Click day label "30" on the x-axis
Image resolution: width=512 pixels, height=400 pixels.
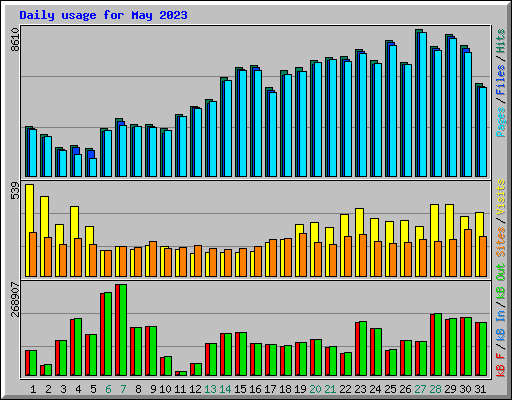point(465,389)
